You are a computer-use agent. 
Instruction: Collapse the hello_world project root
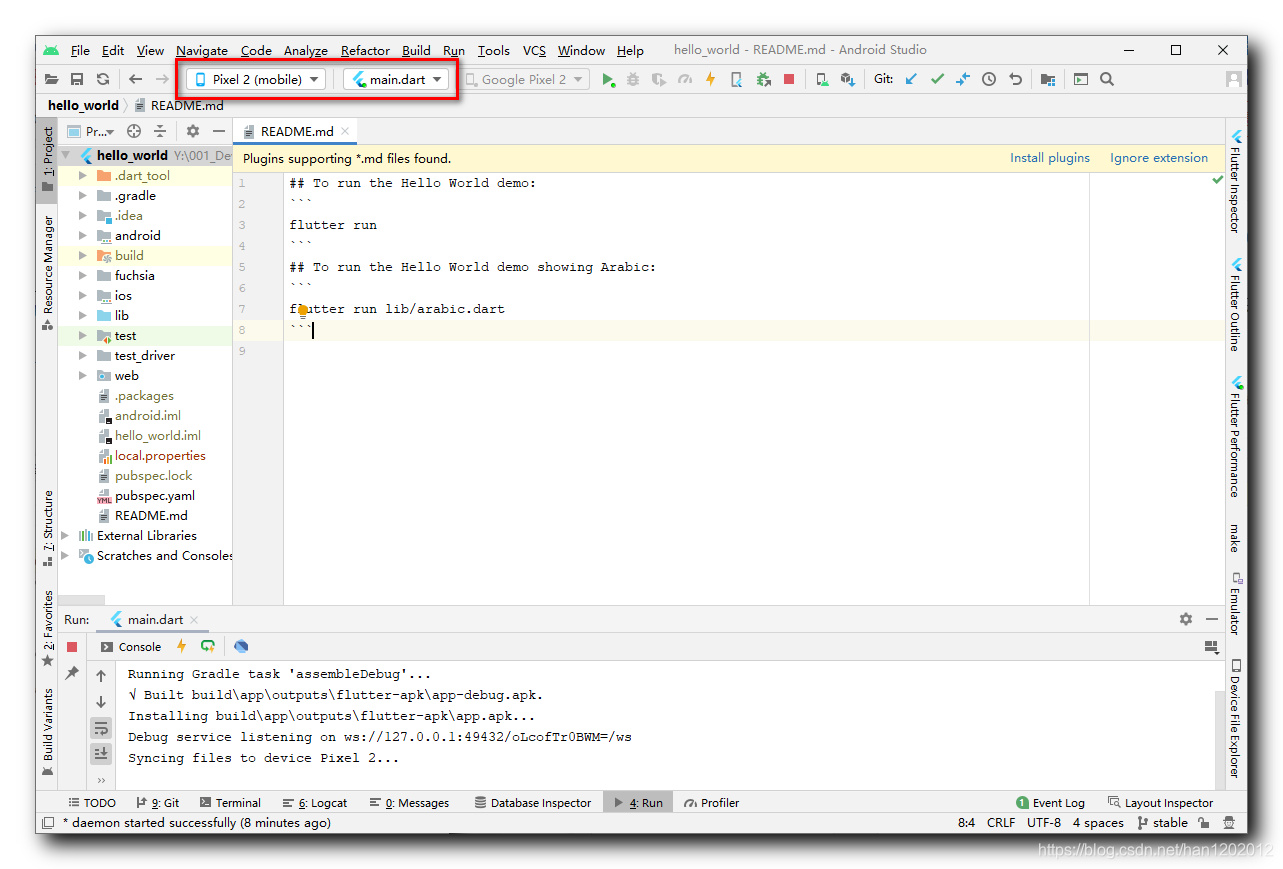66,155
